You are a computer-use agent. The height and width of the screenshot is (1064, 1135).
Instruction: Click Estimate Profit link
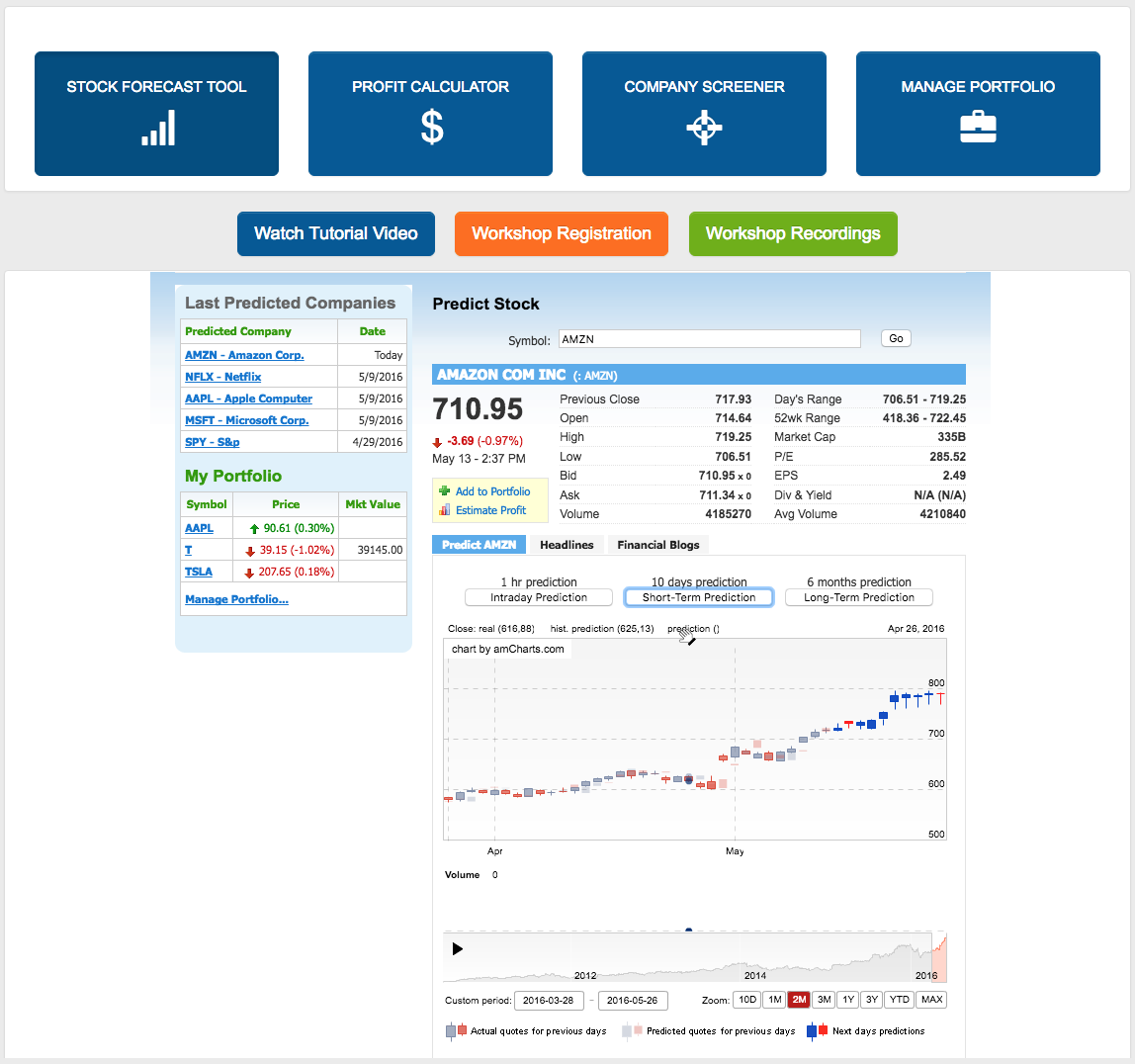pos(490,510)
